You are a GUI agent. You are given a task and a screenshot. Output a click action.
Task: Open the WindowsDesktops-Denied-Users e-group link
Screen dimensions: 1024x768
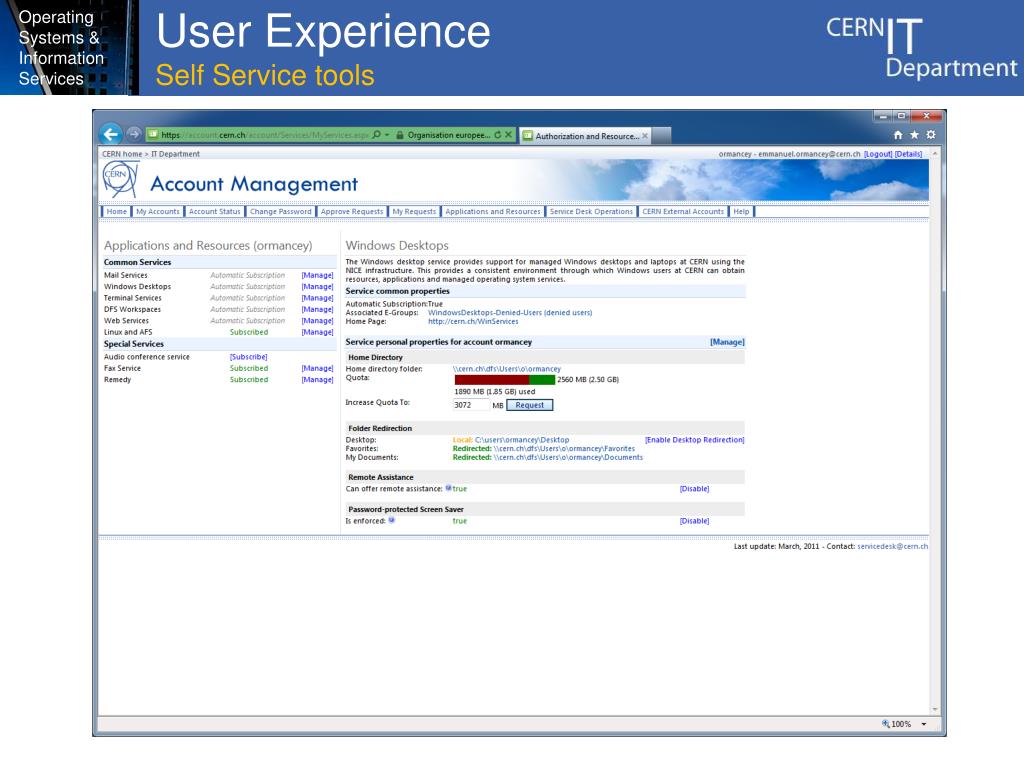click(510, 313)
